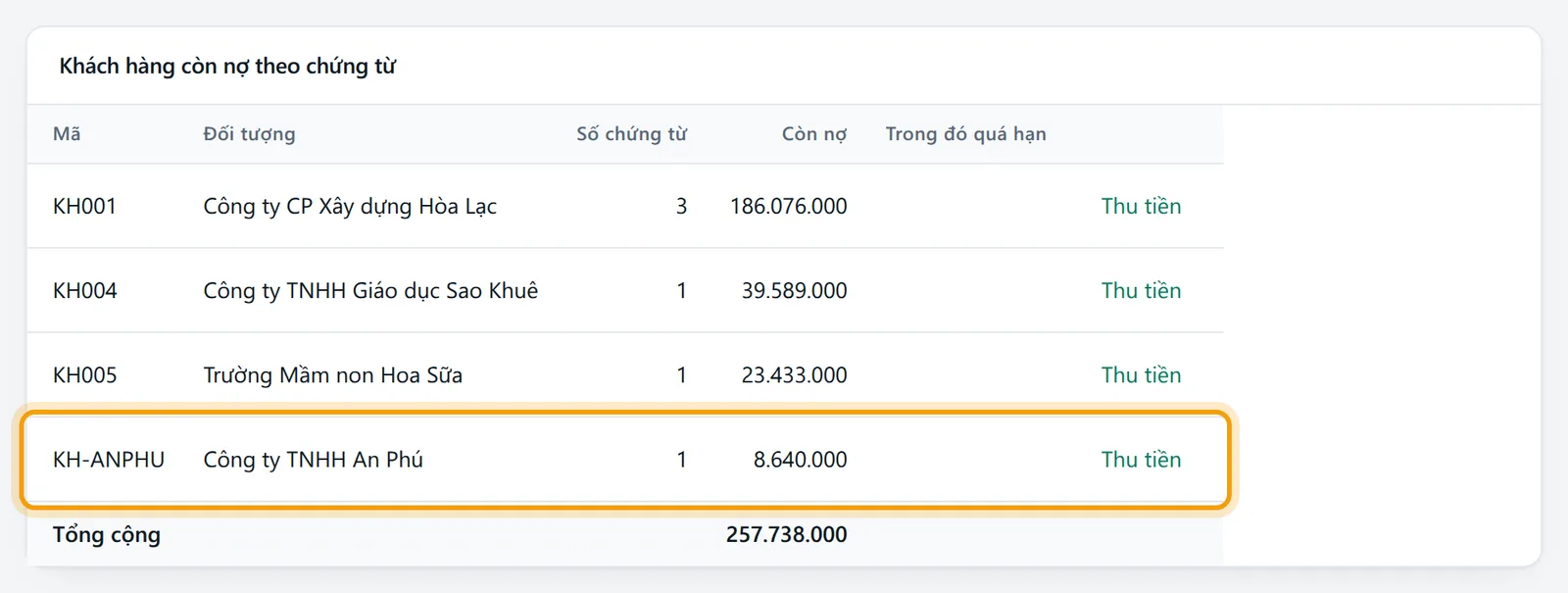Click Công ty TNHH Giáo dục Sao Khuê name
Screen dimensions: 1568x593
pyautogui.click(x=370, y=290)
